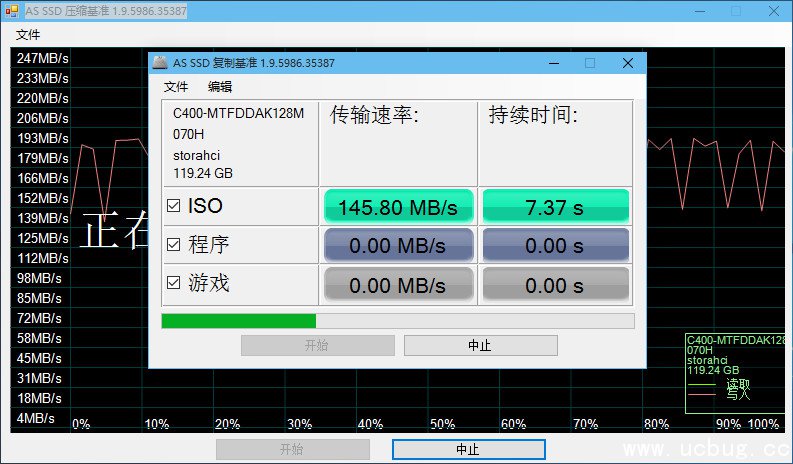
Task: Click disabled 开始 button in compression benchmark window
Action: tap(292, 449)
